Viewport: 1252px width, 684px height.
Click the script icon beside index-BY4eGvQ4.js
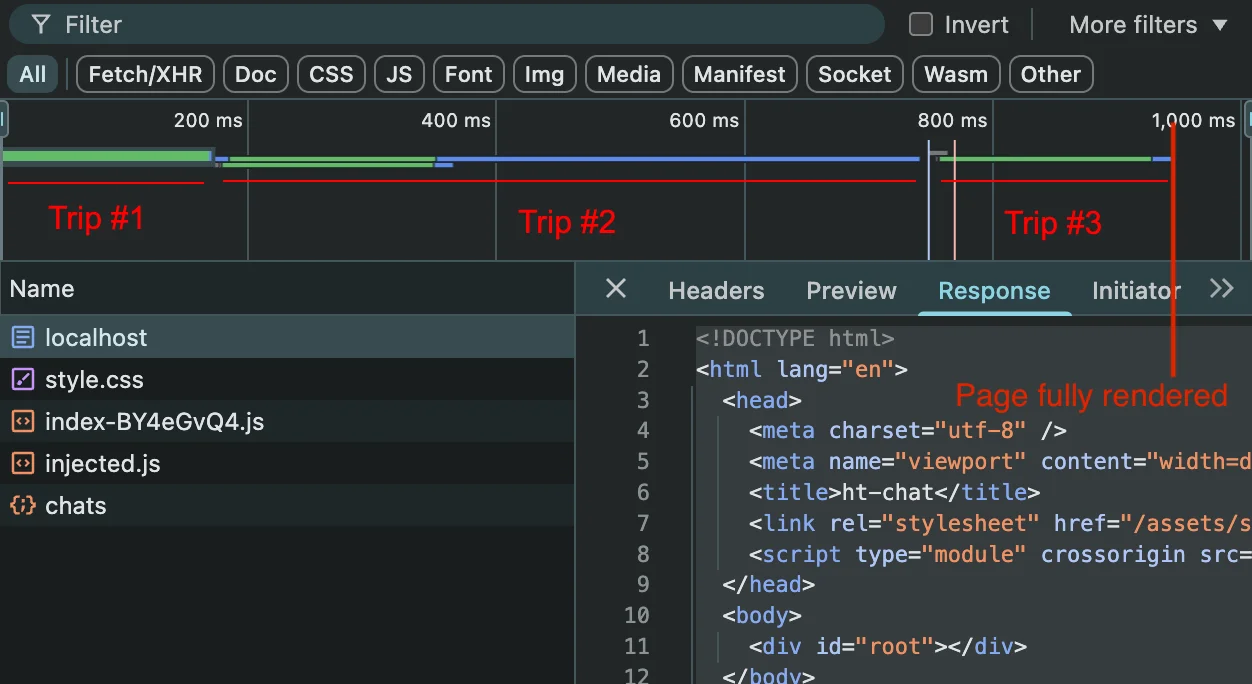coord(22,421)
